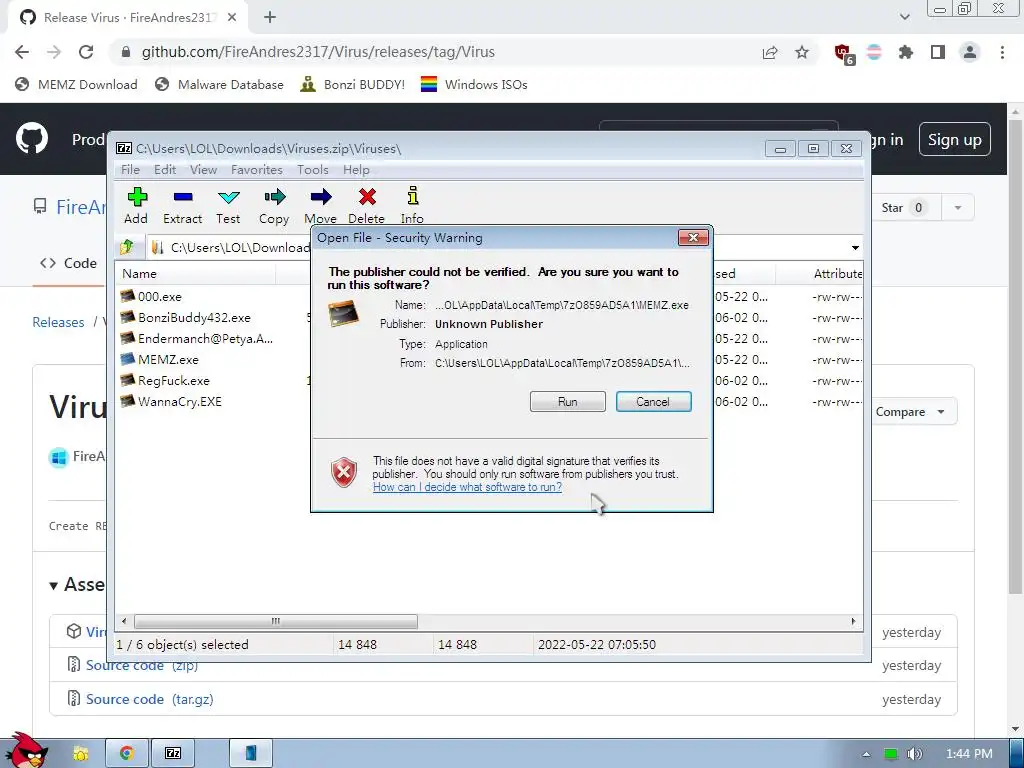Open the dropdown next to Star button
This screenshot has width=1024, height=768.
pyautogui.click(x=957, y=208)
